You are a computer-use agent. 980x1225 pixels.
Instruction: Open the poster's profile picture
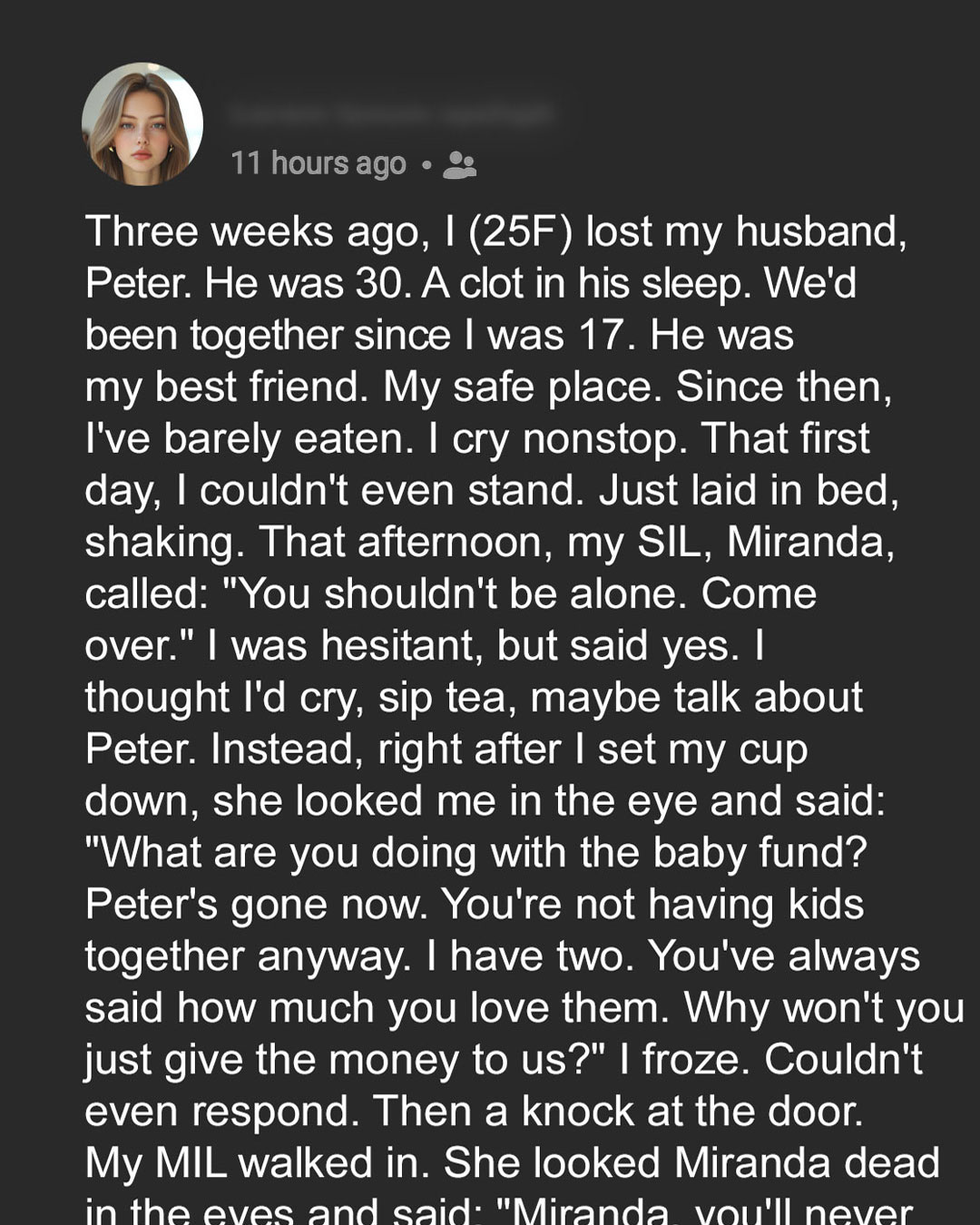click(x=142, y=124)
